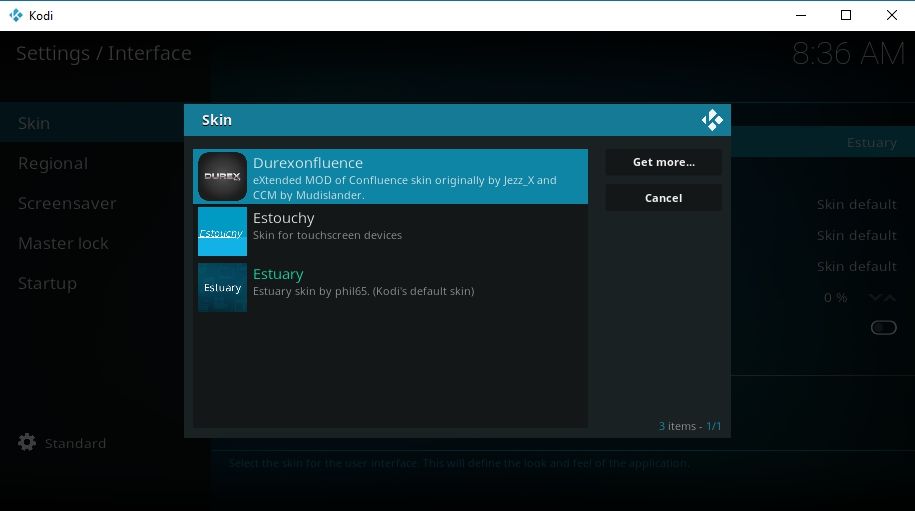
Task: Decrease the 0 % zoom value
Action: point(875,298)
